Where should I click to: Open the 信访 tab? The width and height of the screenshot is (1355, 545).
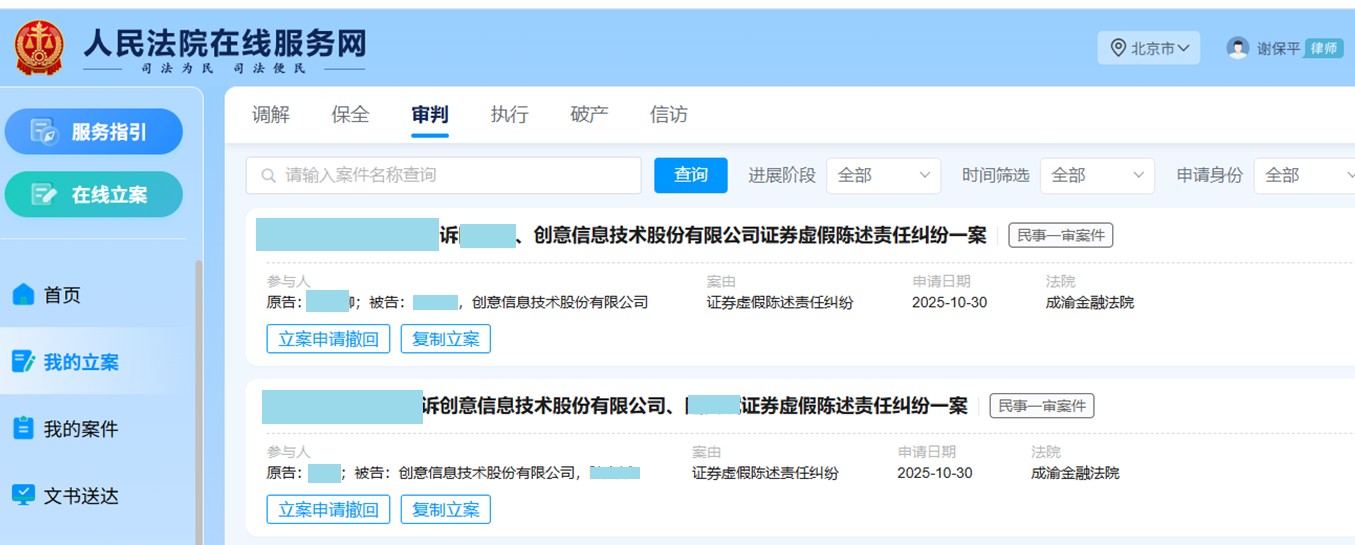pos(668,114)
